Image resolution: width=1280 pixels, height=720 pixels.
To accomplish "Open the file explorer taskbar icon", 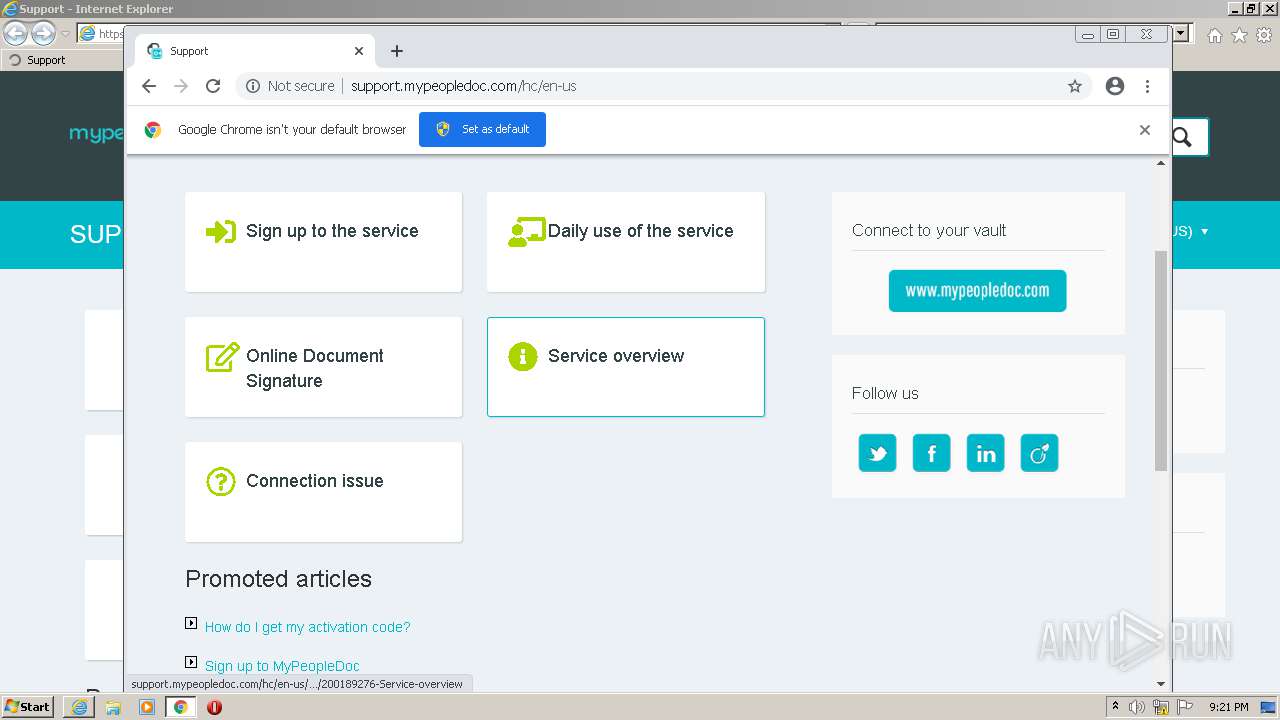I will click(113, 707).
